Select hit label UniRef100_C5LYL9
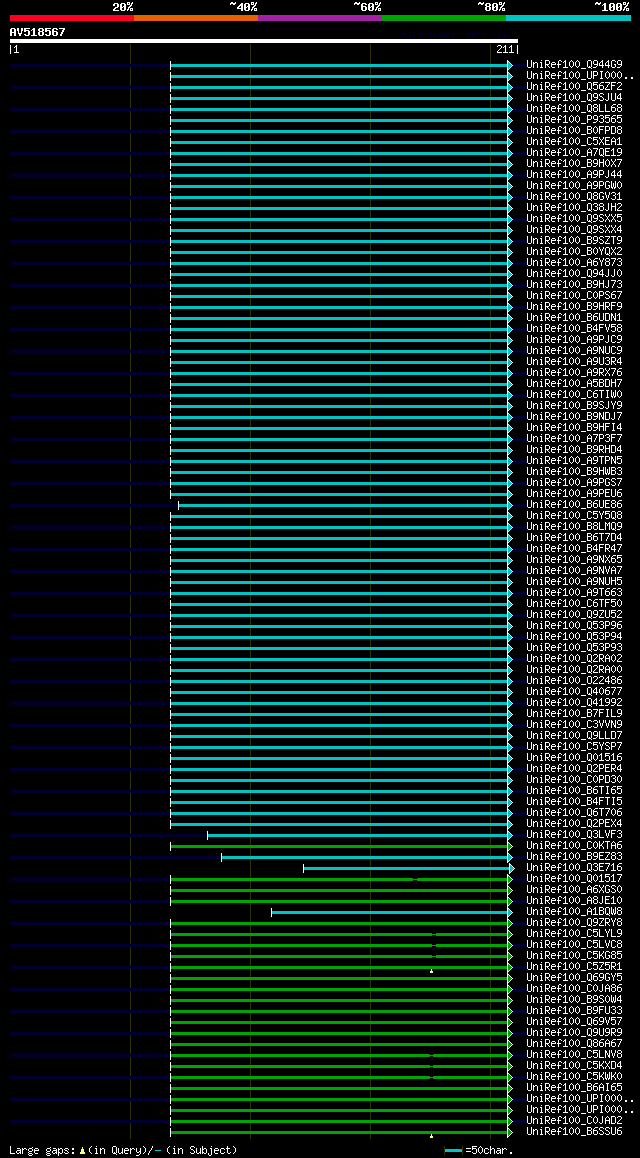 (x=574, y=933)
